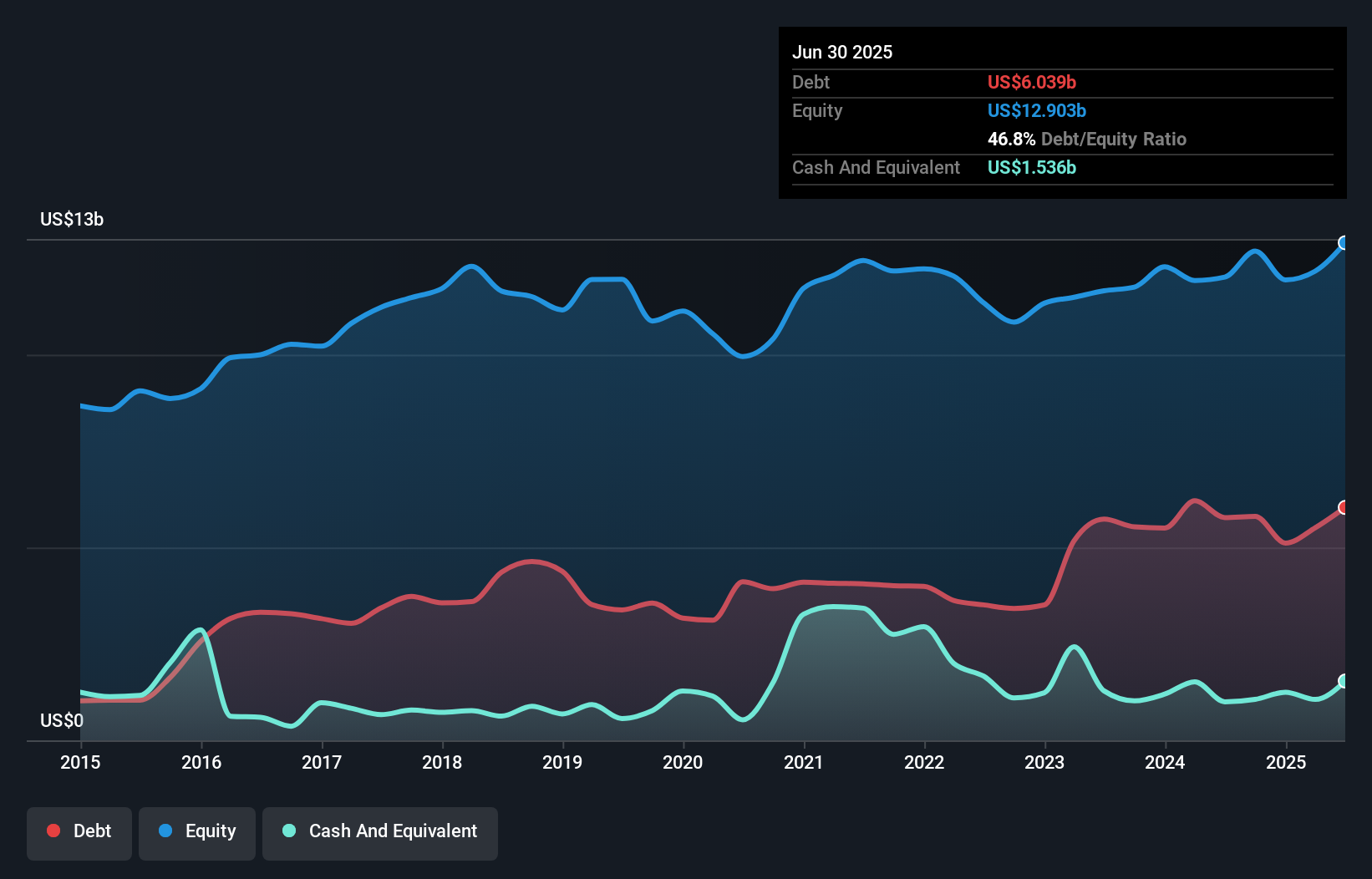The image size is (1372, 879).
Task: Click the teal Cash And Equivalent legend dot
Action: tap(288, 830)
